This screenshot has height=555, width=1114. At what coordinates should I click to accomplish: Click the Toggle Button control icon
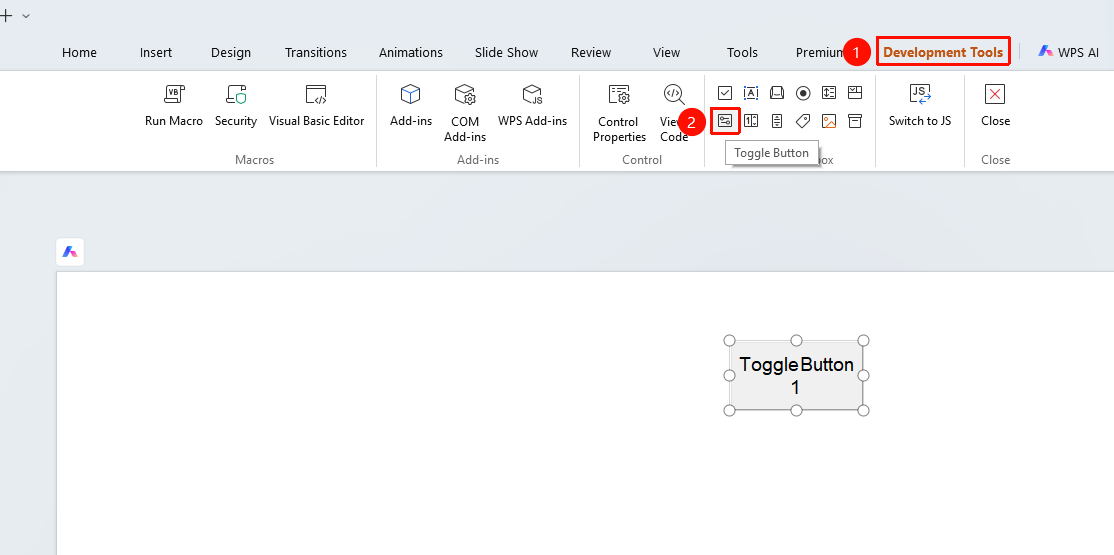[725, 121]
